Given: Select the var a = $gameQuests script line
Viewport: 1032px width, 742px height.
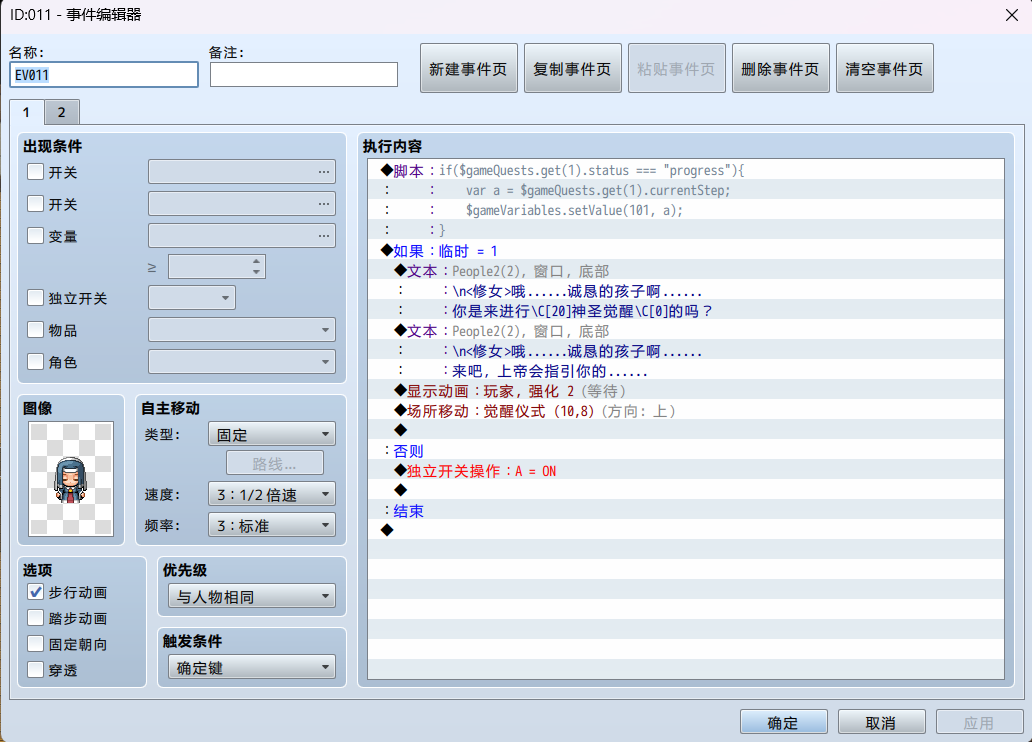Looking at the screenshot, I should (x=686, y=190).
